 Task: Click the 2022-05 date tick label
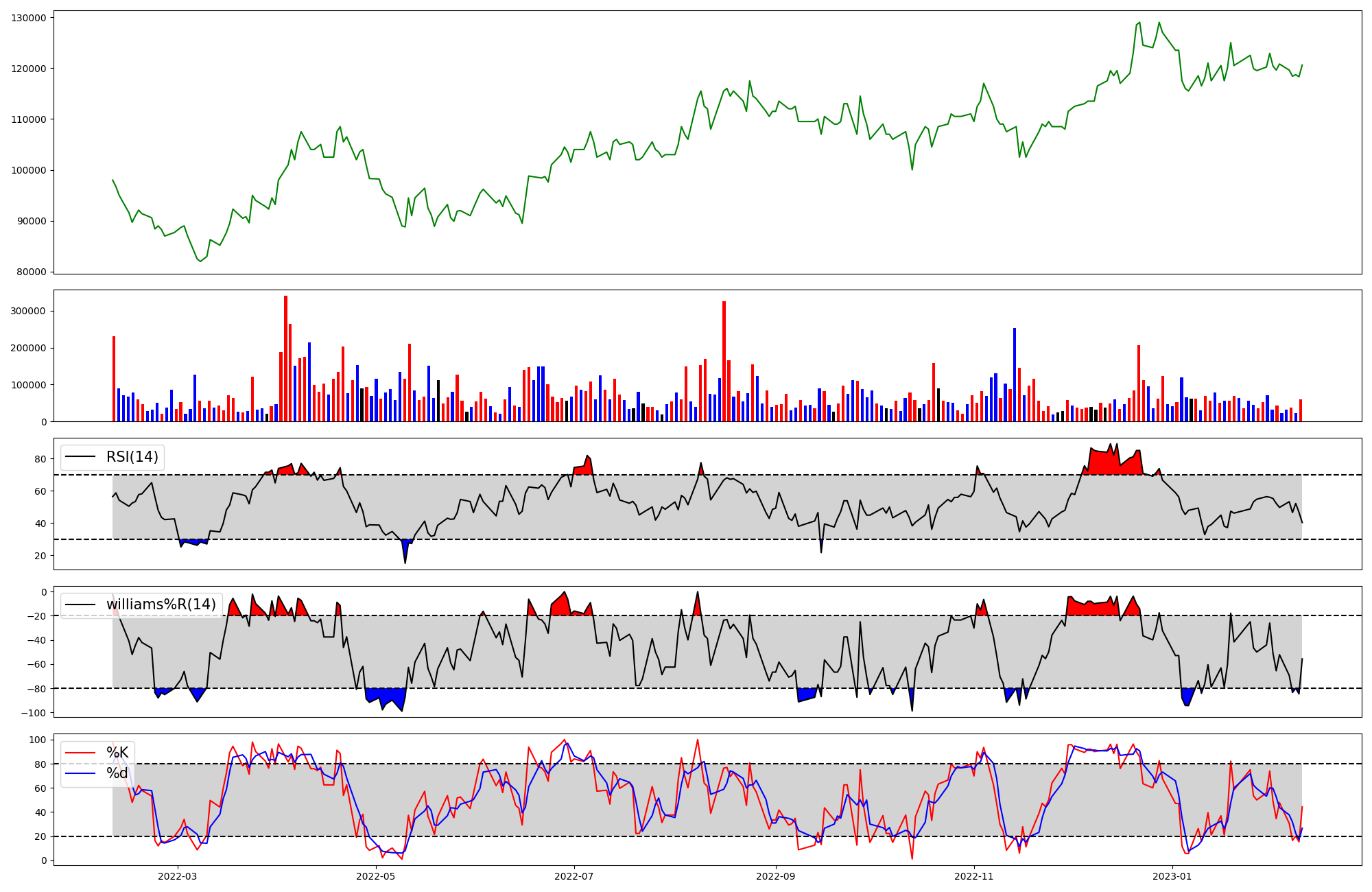[x=376, y=876]
